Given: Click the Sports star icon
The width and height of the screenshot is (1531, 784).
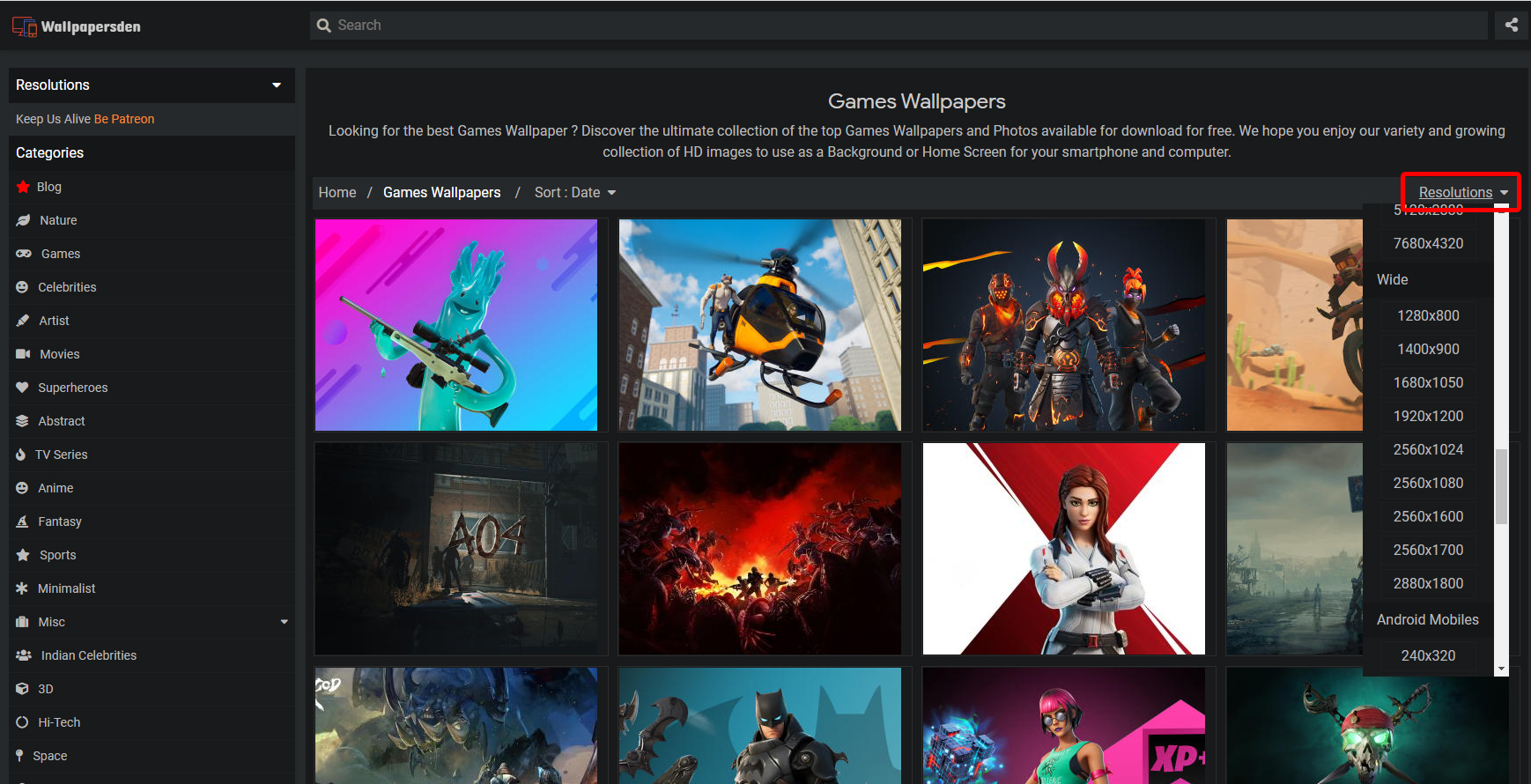Looking at the screenshot, I should click(23, 555).
